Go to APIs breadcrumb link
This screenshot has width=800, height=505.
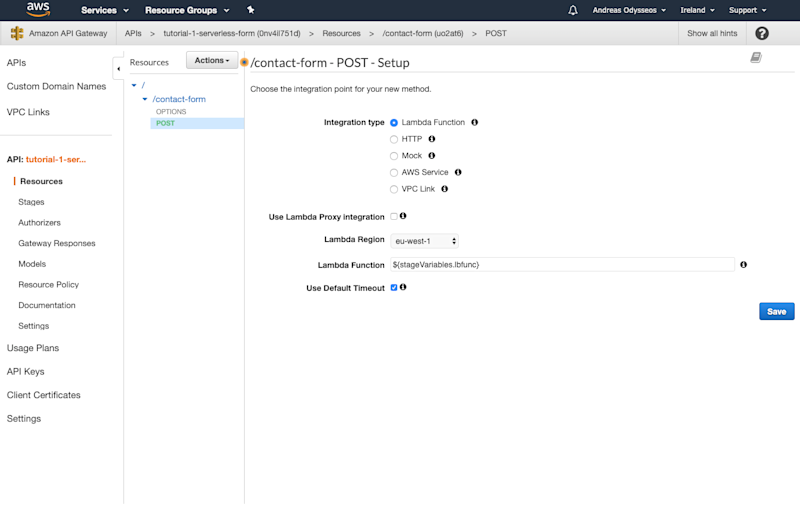pos(133,33)
